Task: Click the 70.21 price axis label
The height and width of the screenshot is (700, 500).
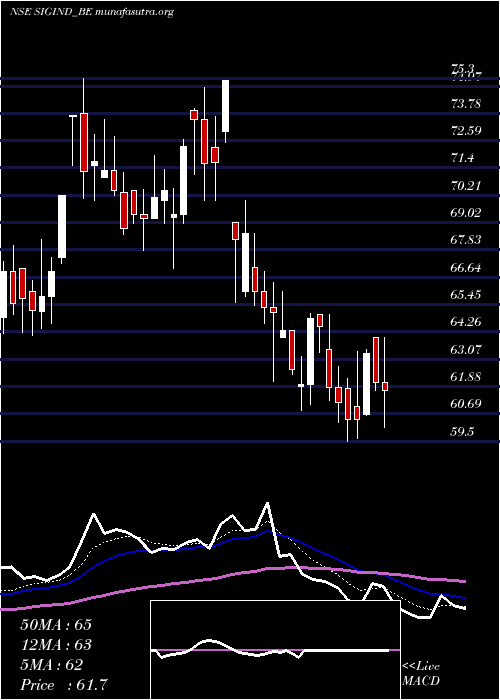Action: coord(466,185)
